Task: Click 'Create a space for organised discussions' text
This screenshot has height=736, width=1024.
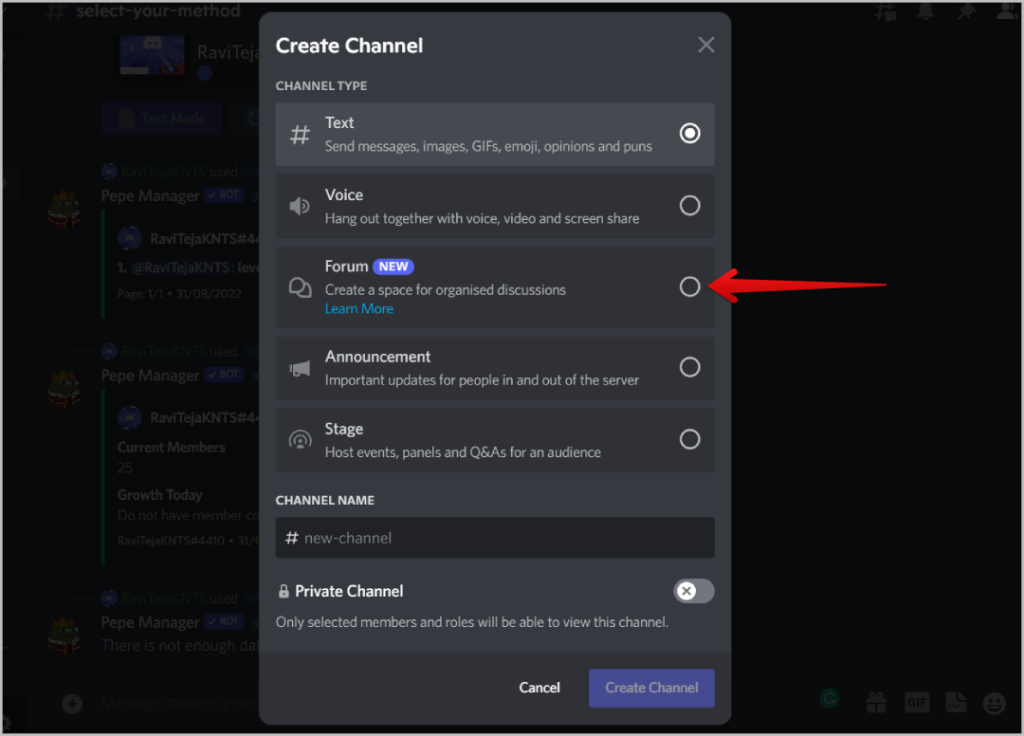Action: (445, 290)
